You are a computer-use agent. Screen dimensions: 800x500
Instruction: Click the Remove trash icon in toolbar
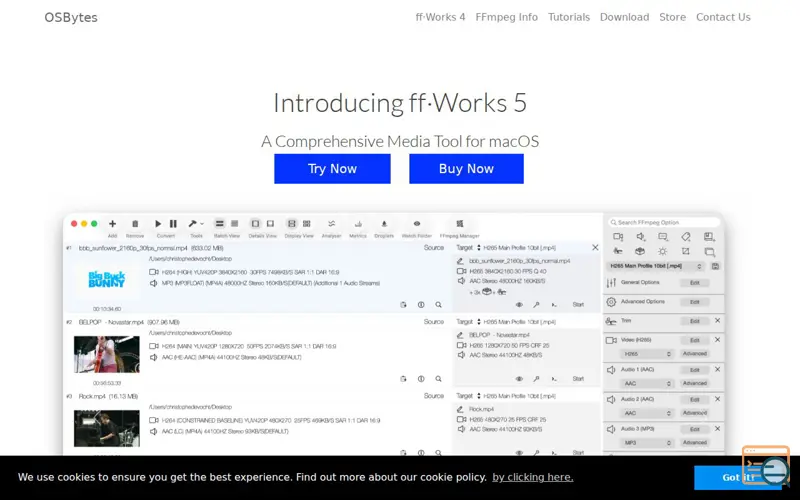pyautogui.click(x=135, y=223)
